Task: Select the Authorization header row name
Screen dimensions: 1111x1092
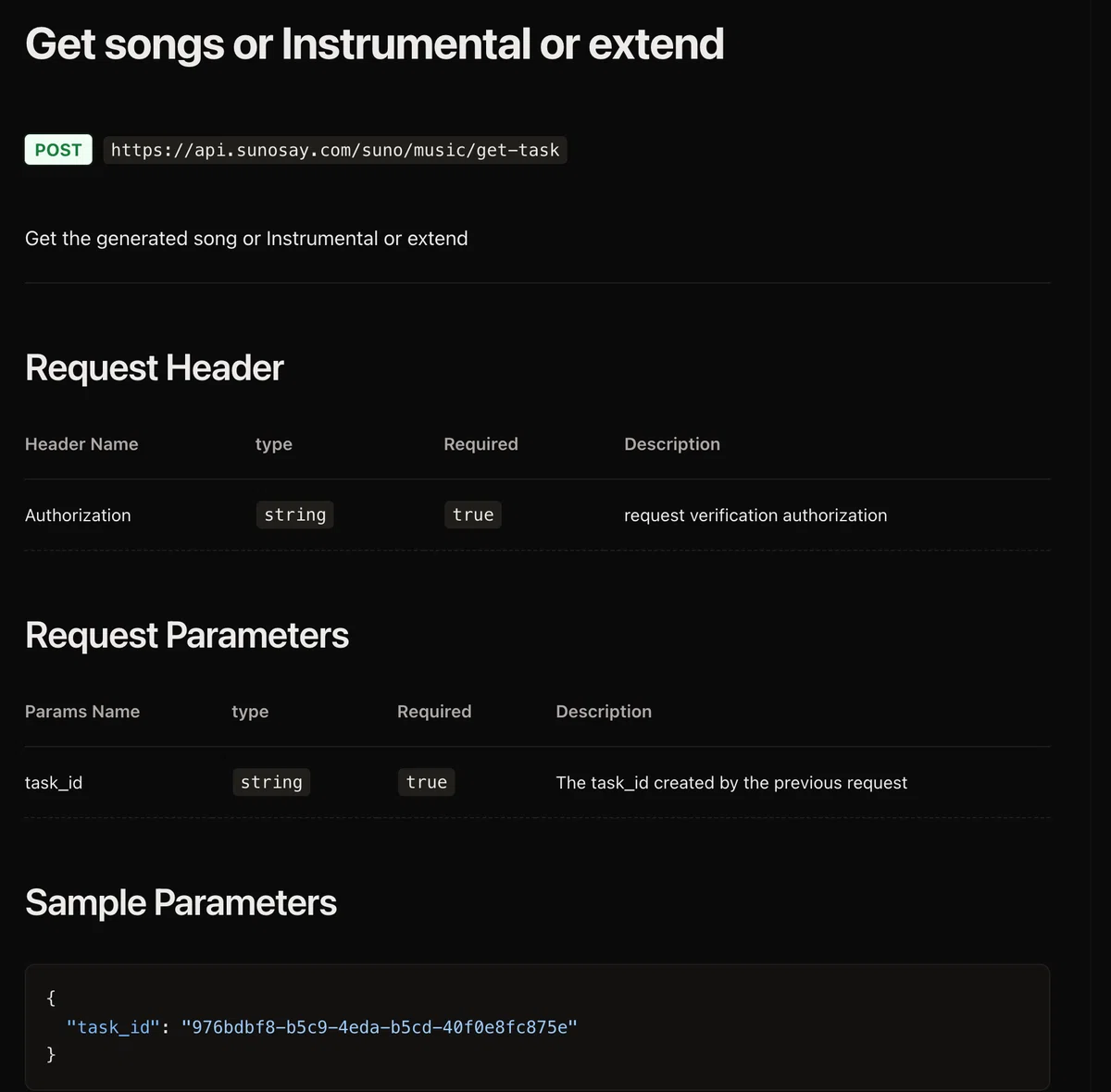Action: click(x=78, y=515)
